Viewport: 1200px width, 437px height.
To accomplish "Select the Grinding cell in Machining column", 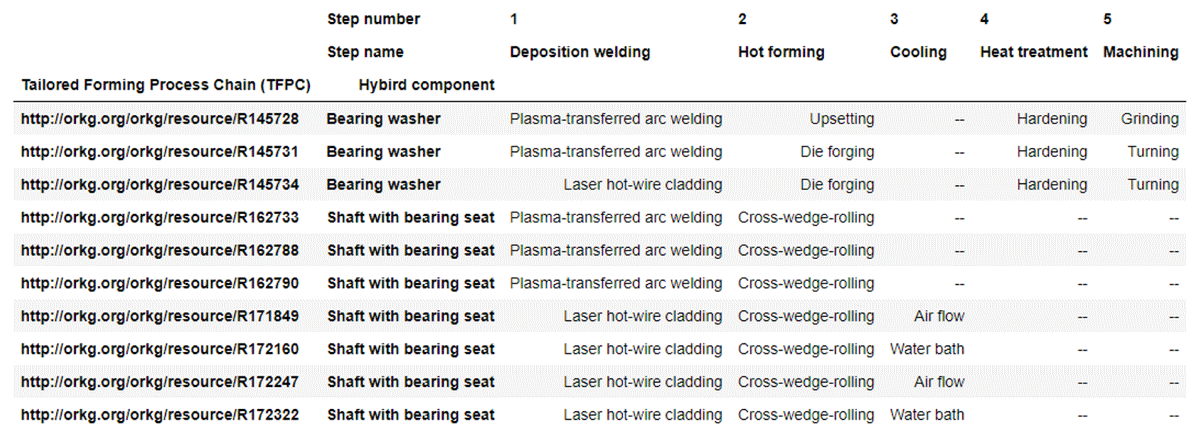I will pyautogui.click(x=1150, y=119).
